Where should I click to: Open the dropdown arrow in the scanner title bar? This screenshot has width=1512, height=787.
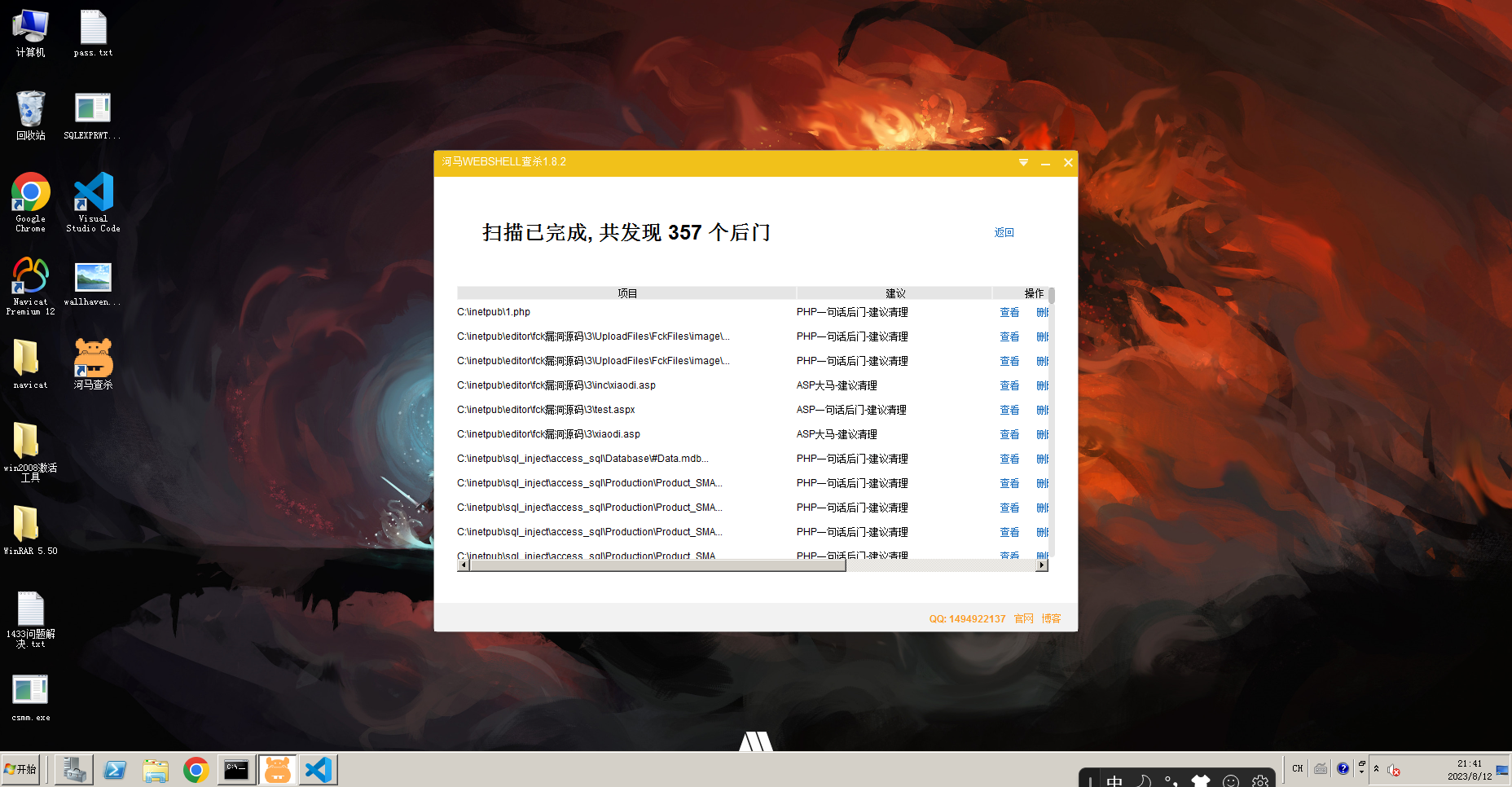click(x=1023, y=162)
